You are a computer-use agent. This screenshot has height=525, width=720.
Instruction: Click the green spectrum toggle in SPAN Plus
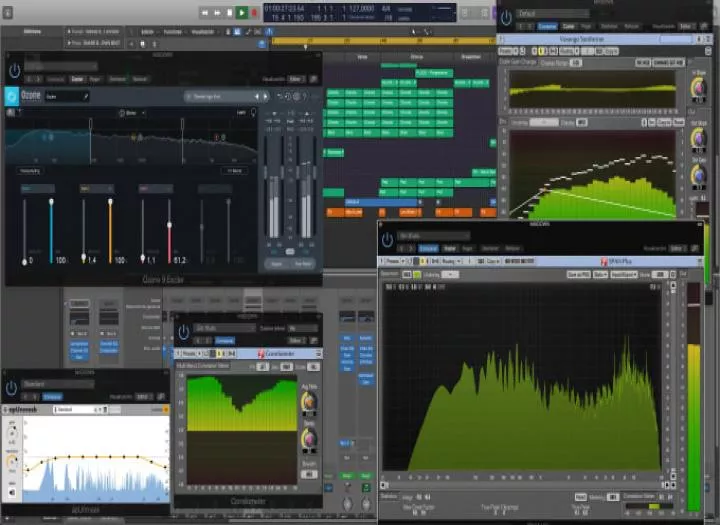[x=417, y=274]
